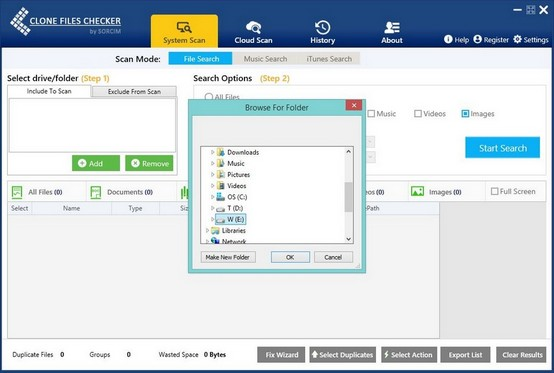This screenshot has width=554, height=373.
Task: Click the folder tree scrollbar thumb
Action: [348, 197]
